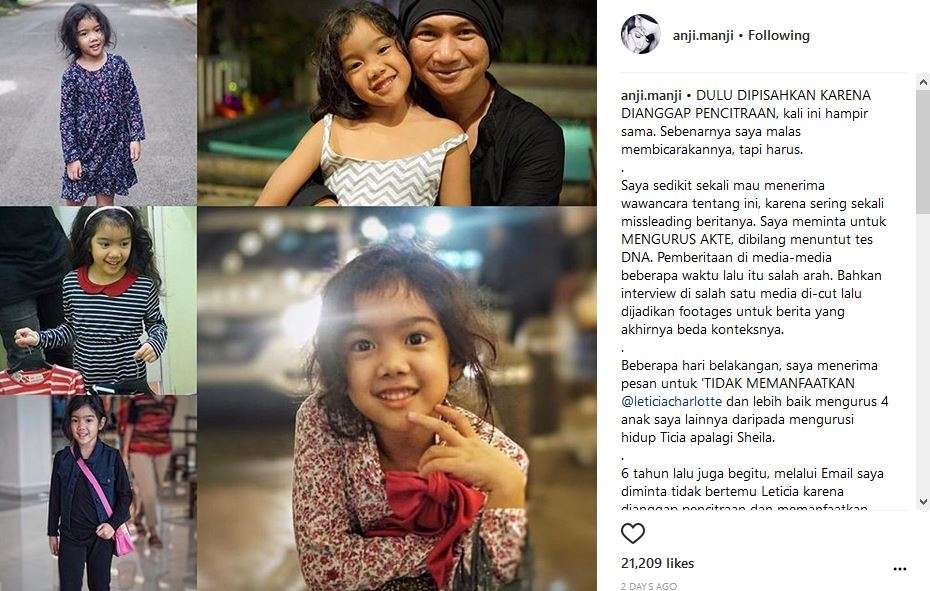The width and height of the screenshot is (930, 591).
Task: Select photo of man with girl smiling
Action: [x=397, y=103]
